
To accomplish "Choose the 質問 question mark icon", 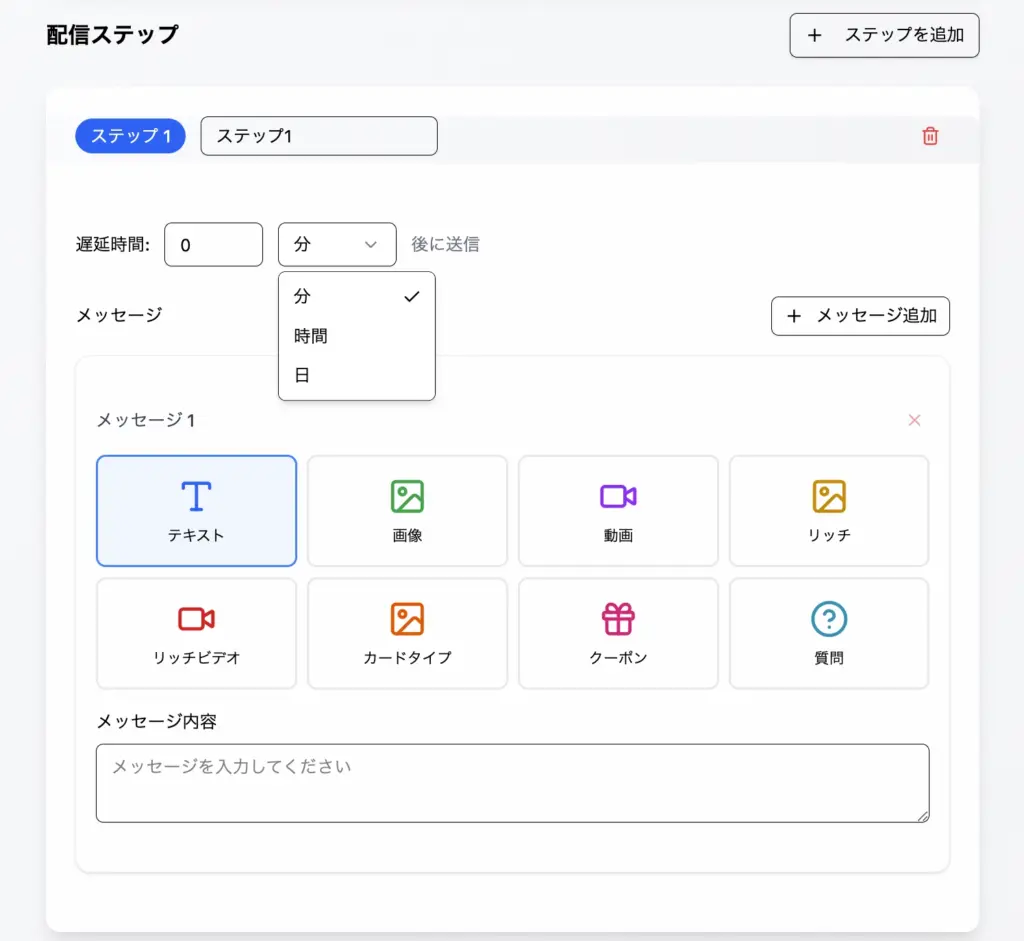I will (x=829, y=620).
